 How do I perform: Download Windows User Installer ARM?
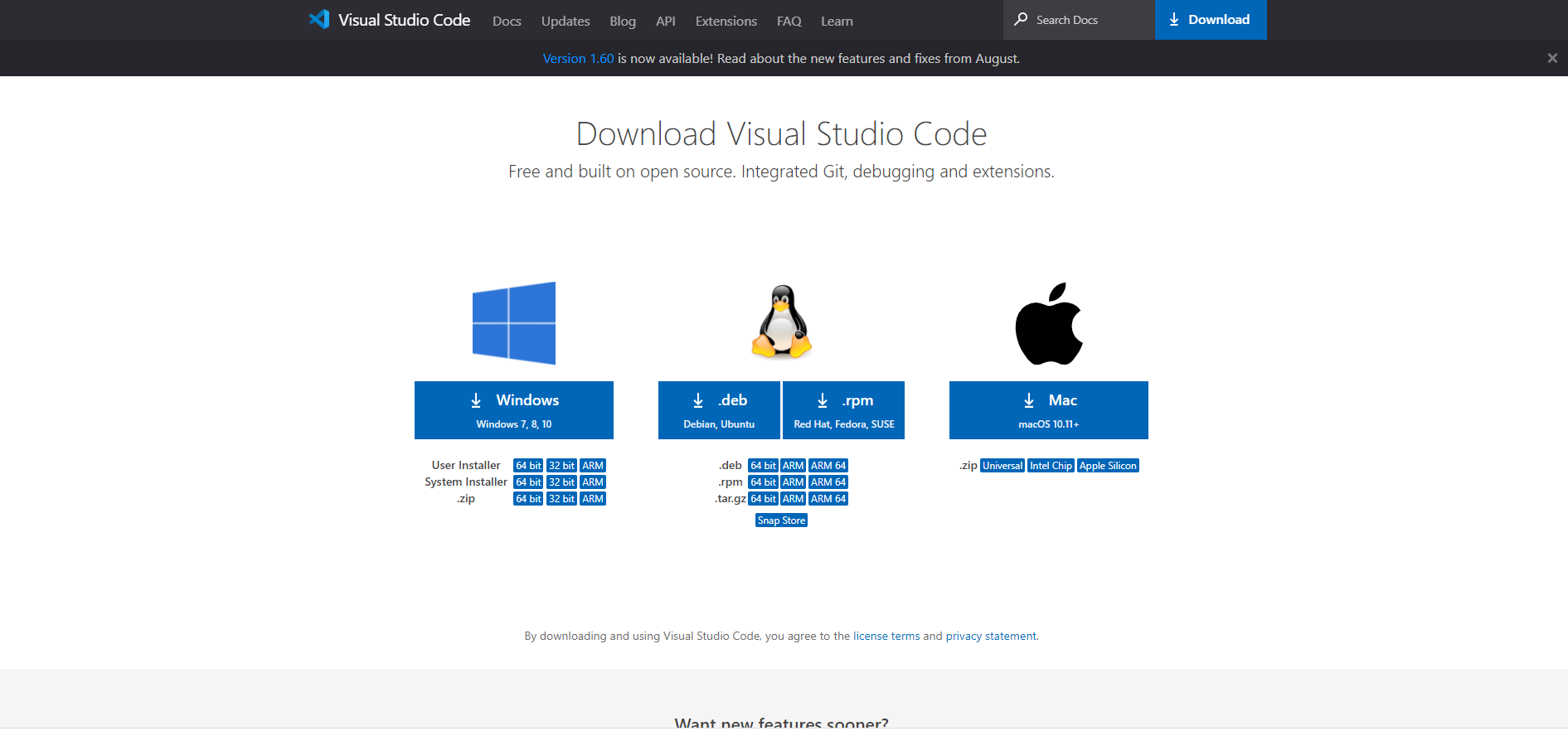click(593, 466)
